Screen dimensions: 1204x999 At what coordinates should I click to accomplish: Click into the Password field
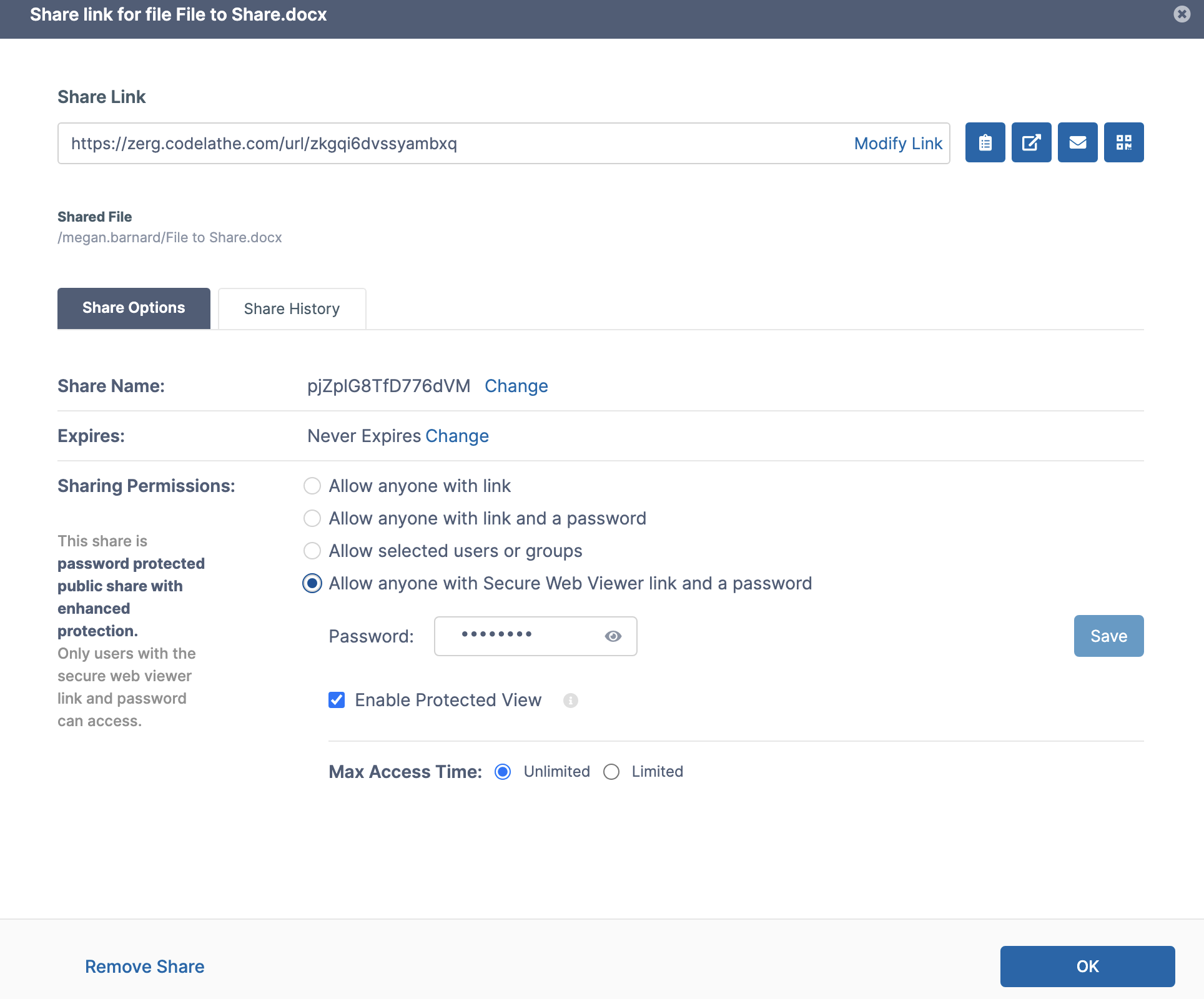pyautogui.click(x=518, y=636)
